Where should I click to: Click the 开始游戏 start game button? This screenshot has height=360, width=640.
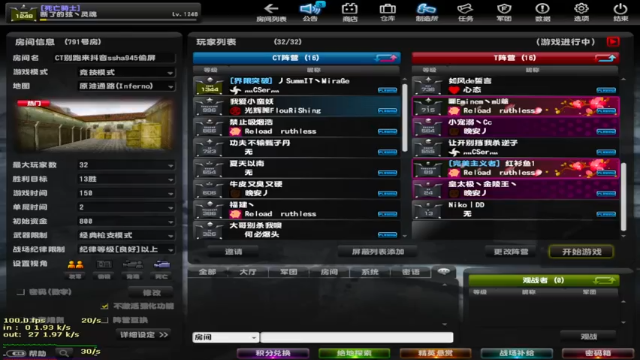[x=581, y=252]
